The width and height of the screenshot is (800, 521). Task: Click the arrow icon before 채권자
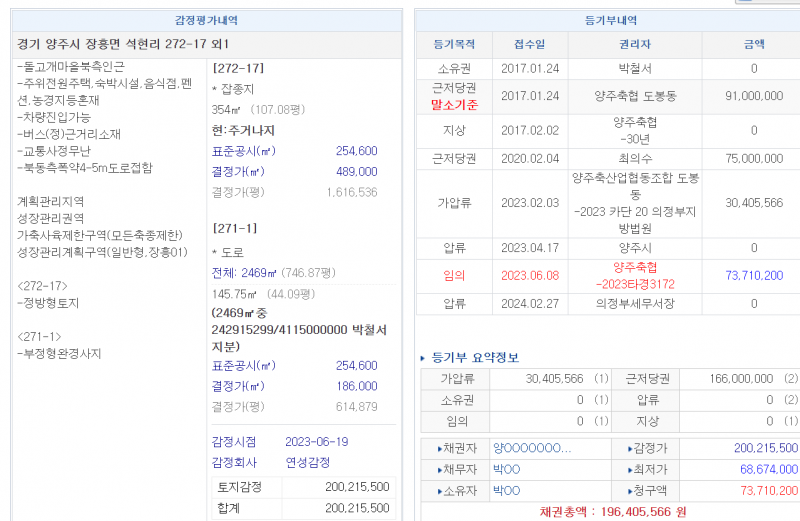click(440, 448)
